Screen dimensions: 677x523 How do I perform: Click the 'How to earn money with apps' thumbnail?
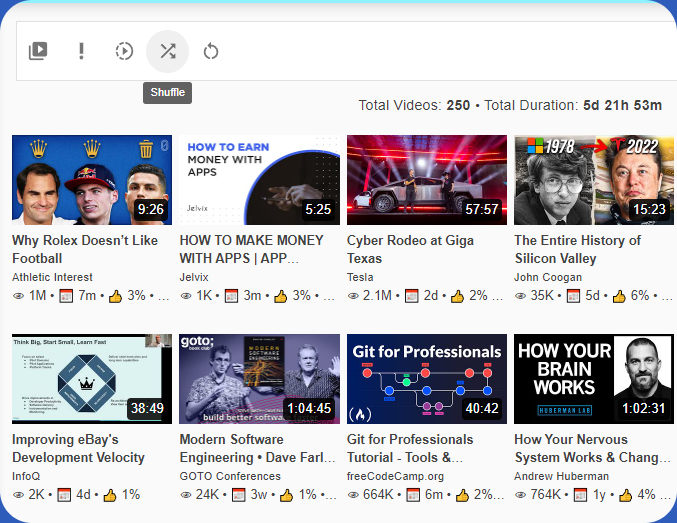(x=259, y=180)
